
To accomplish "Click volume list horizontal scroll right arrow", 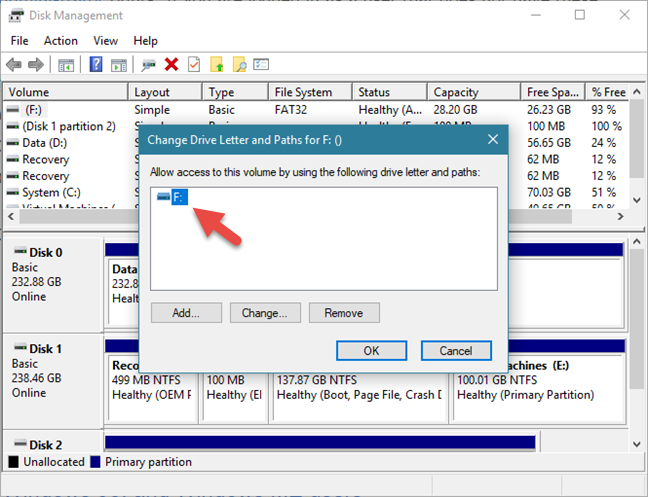I will pos(620,216).
